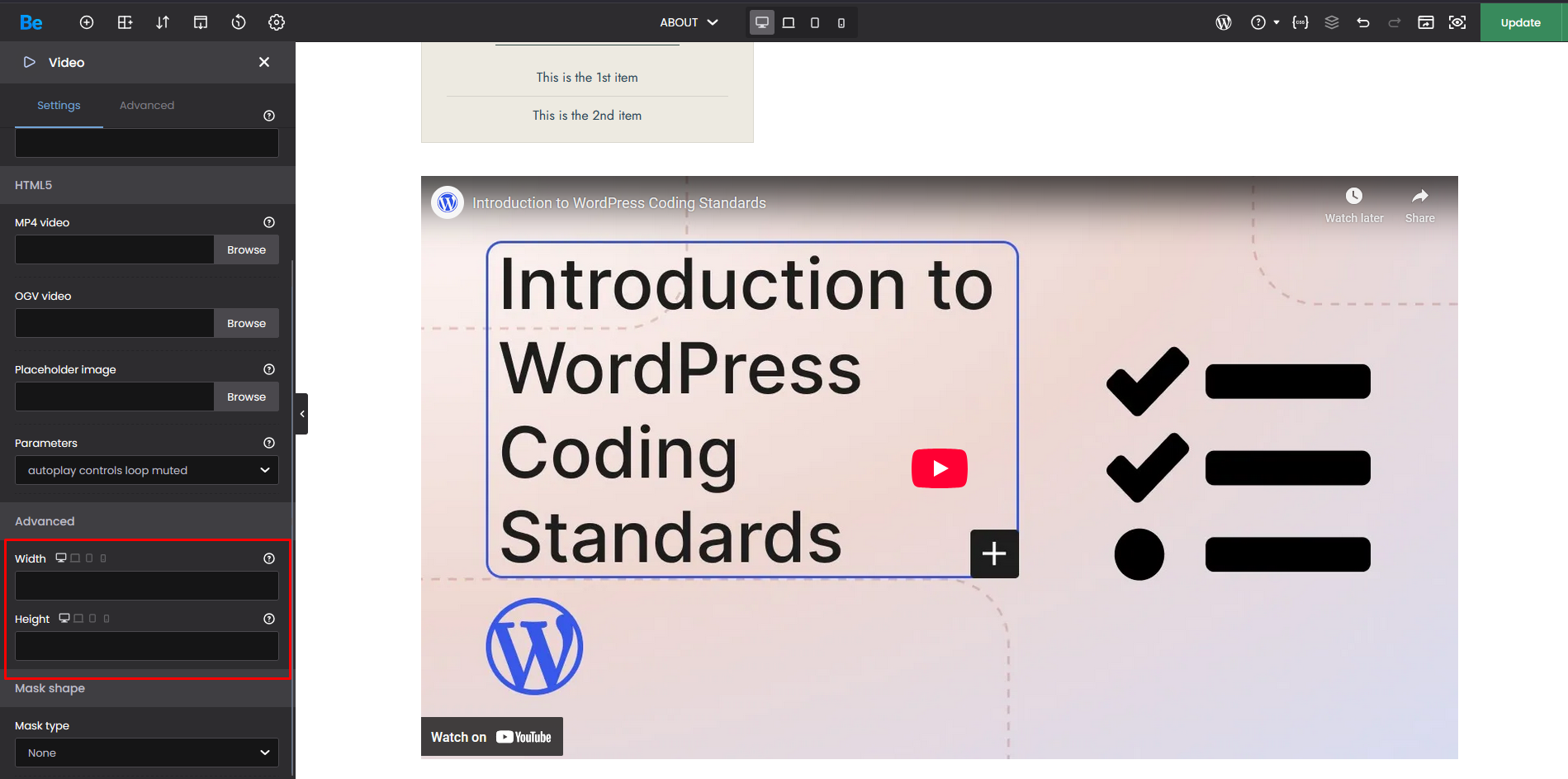Play the YouTube video
This screenshot has height=779, width=1568.
[940, 468]
